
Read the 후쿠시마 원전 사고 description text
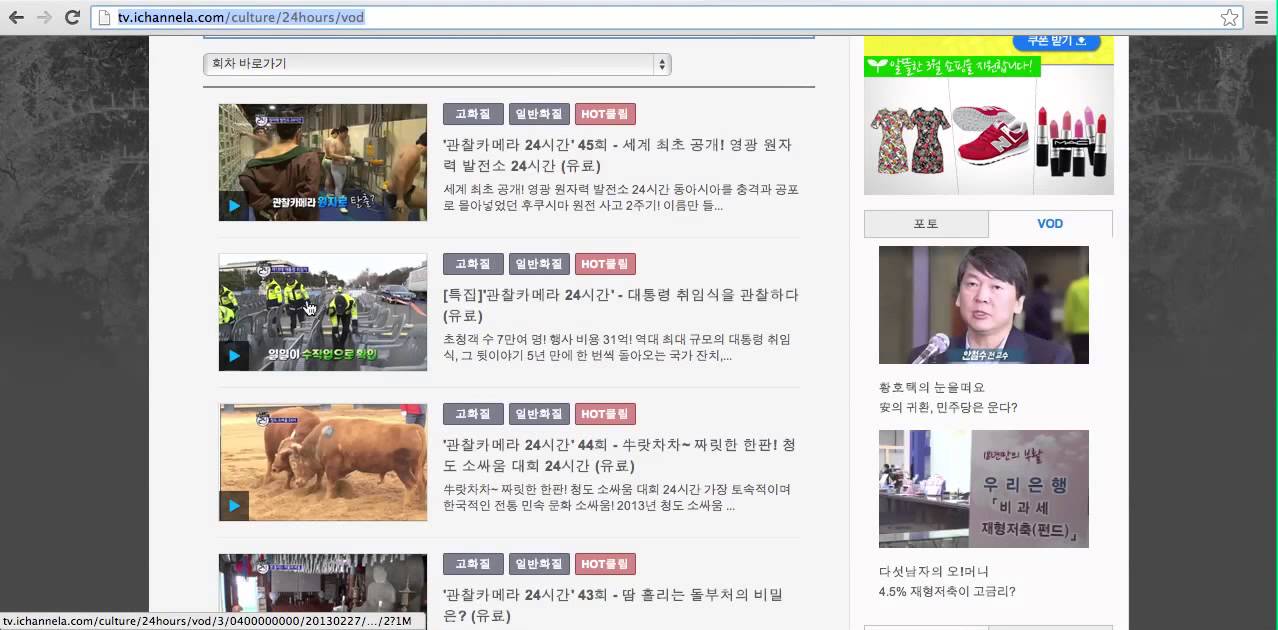click(x=620, y=197)
